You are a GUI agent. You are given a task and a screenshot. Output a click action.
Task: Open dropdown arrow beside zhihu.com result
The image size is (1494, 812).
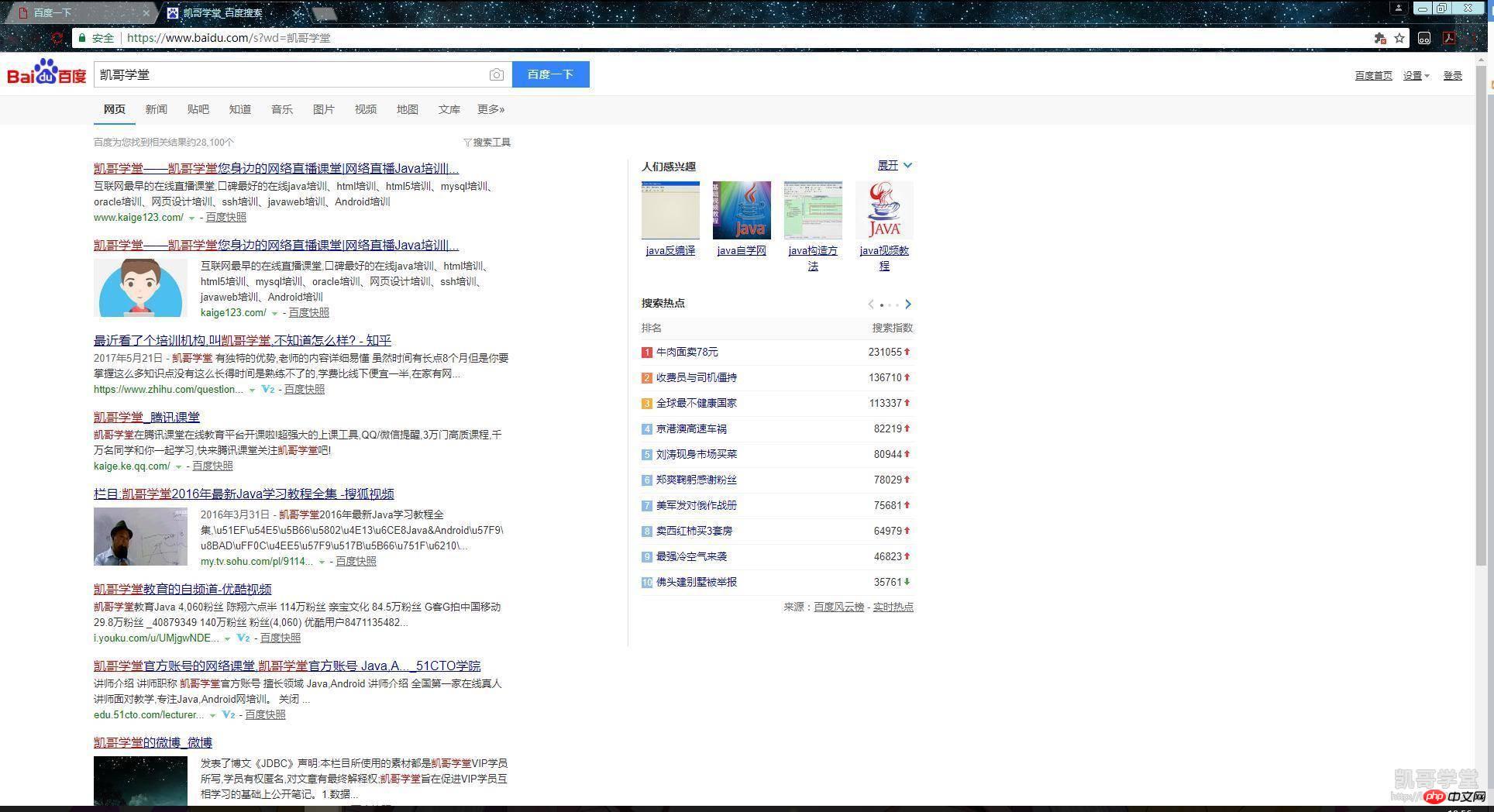[x=252, y=390]
